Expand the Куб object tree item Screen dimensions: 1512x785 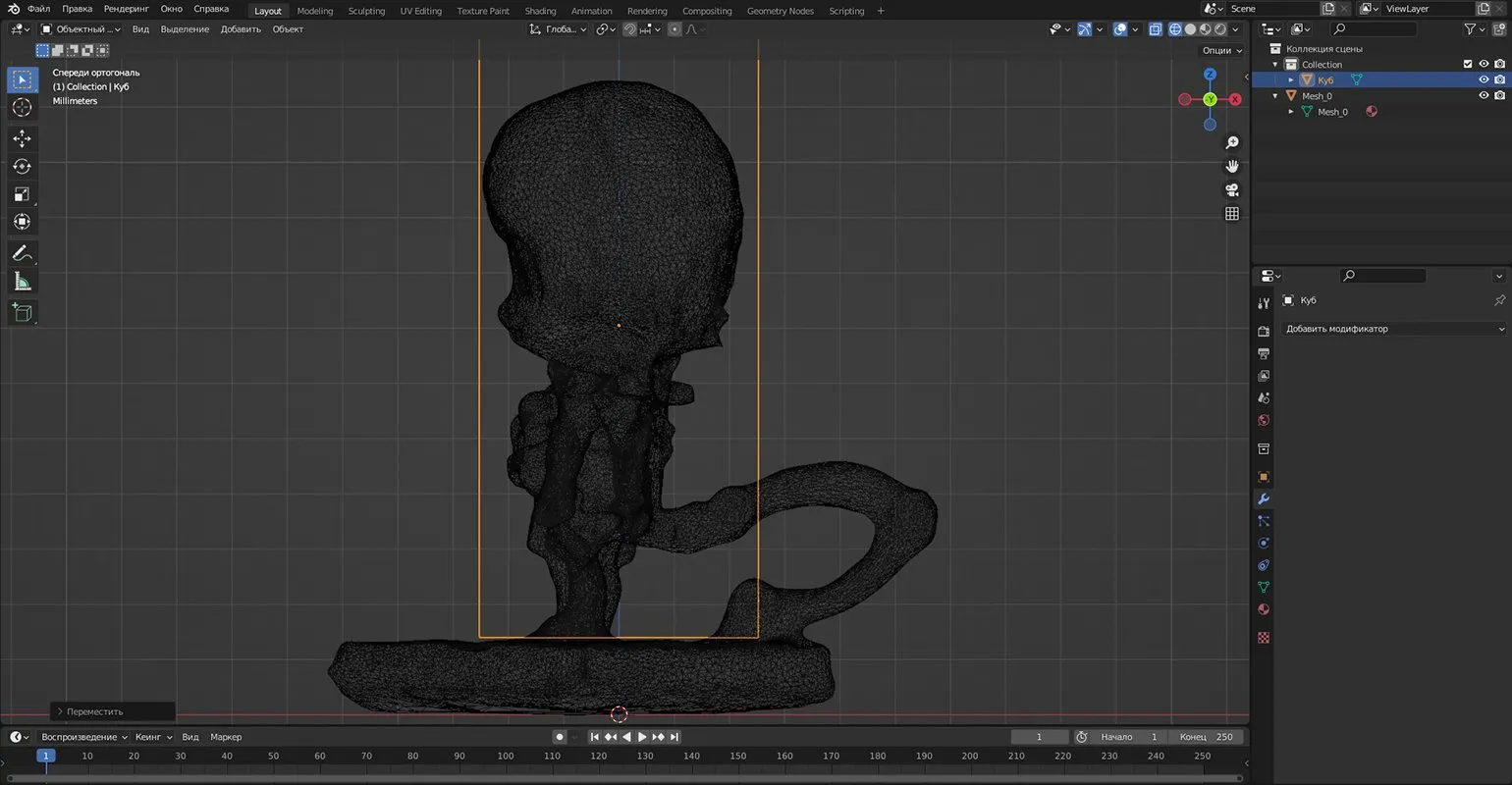pos(1291,80)
